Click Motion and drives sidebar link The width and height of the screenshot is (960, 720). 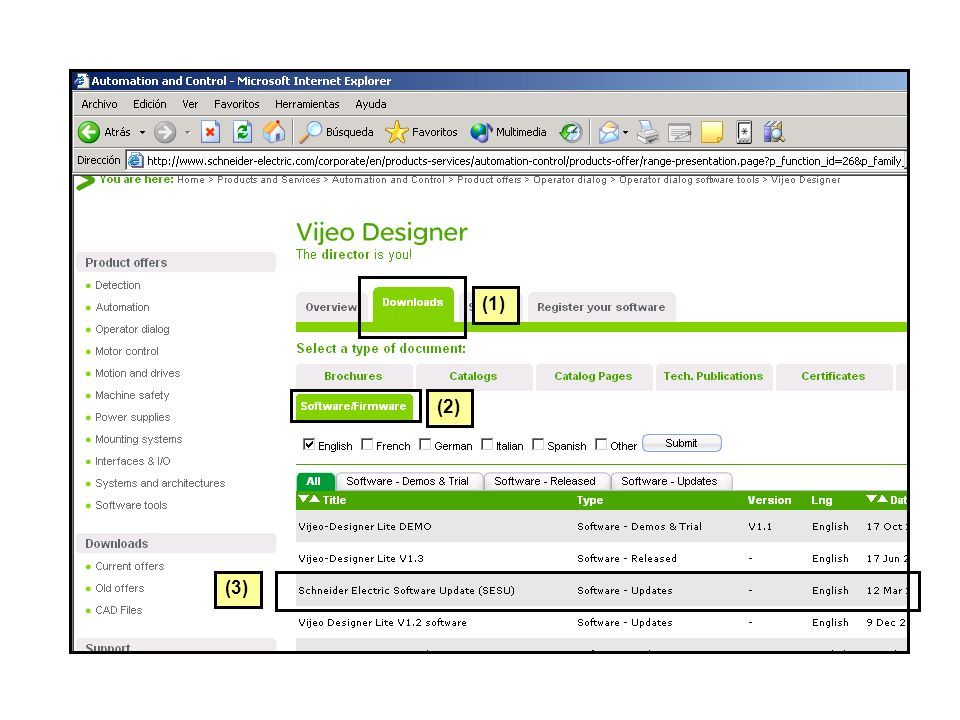pyautogui.click(x=138, y=373)
